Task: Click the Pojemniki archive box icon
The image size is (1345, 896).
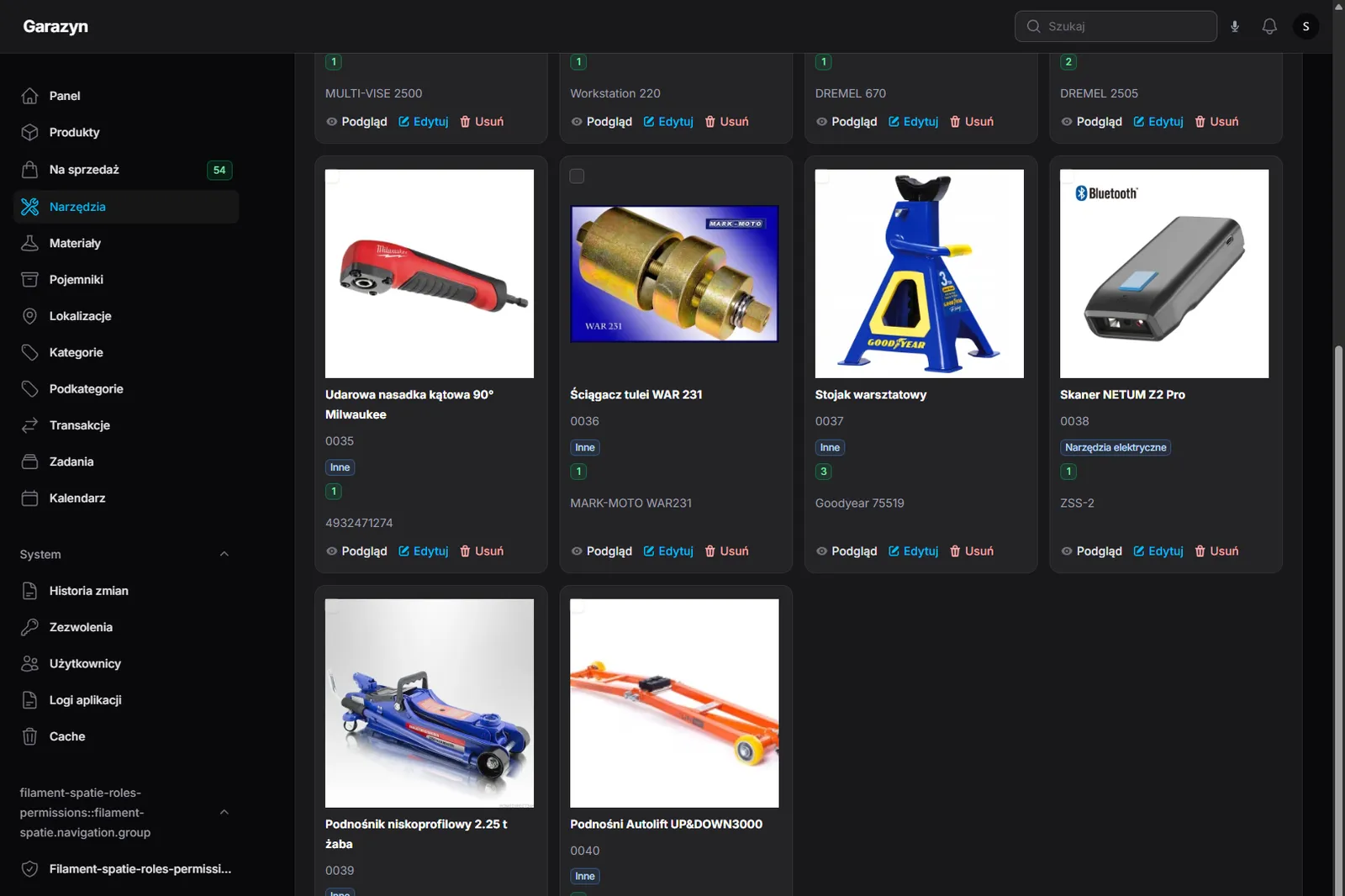Action: tap(29, 279)
